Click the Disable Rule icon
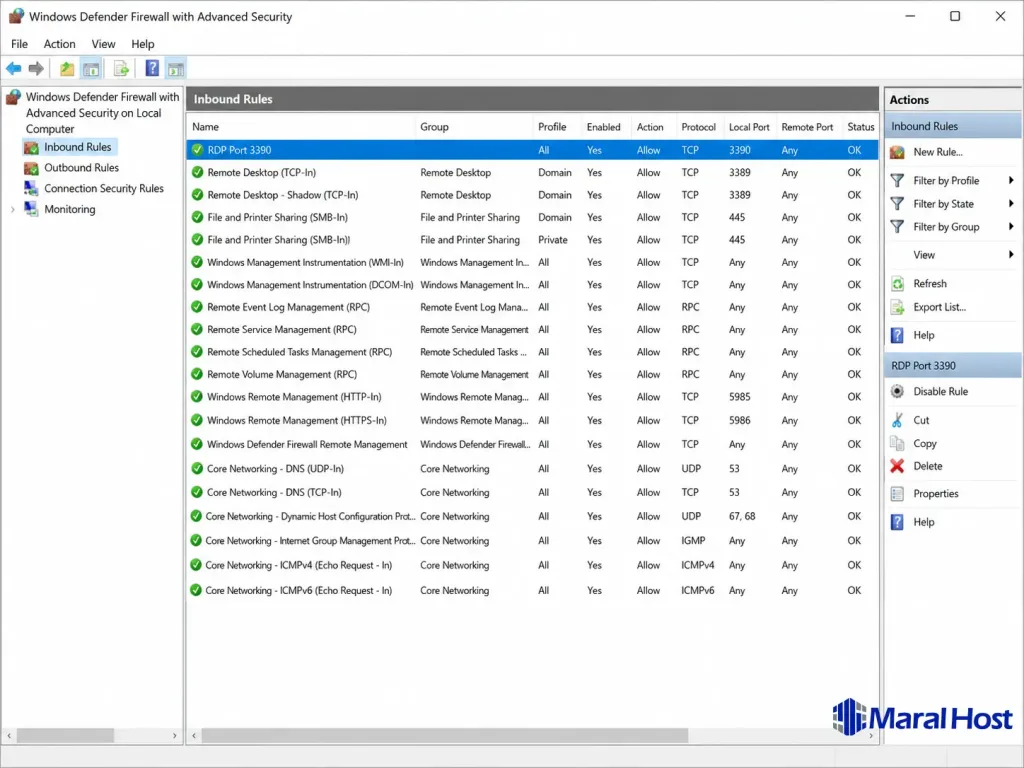 [897, 391]
